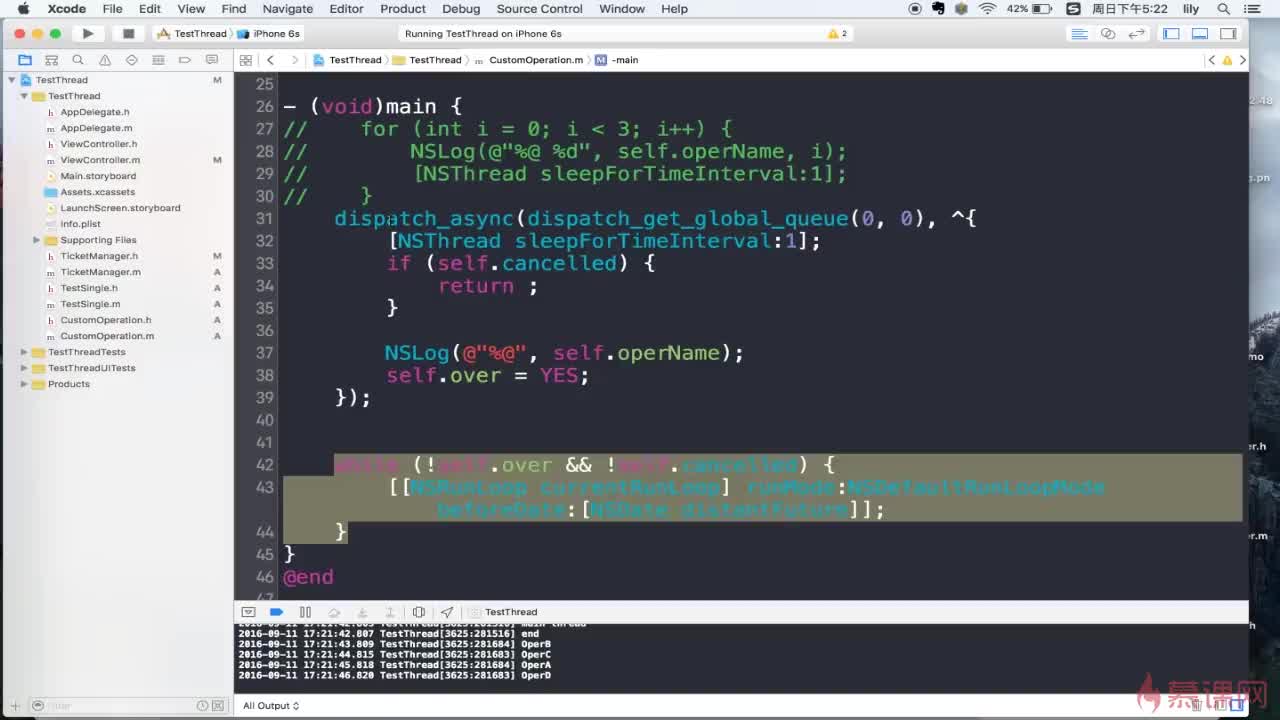This screenshot has width=1280, height=720.
Task: Open Notification Center in menu bar
Action: pyautogui.click(x=1253, y=9)
